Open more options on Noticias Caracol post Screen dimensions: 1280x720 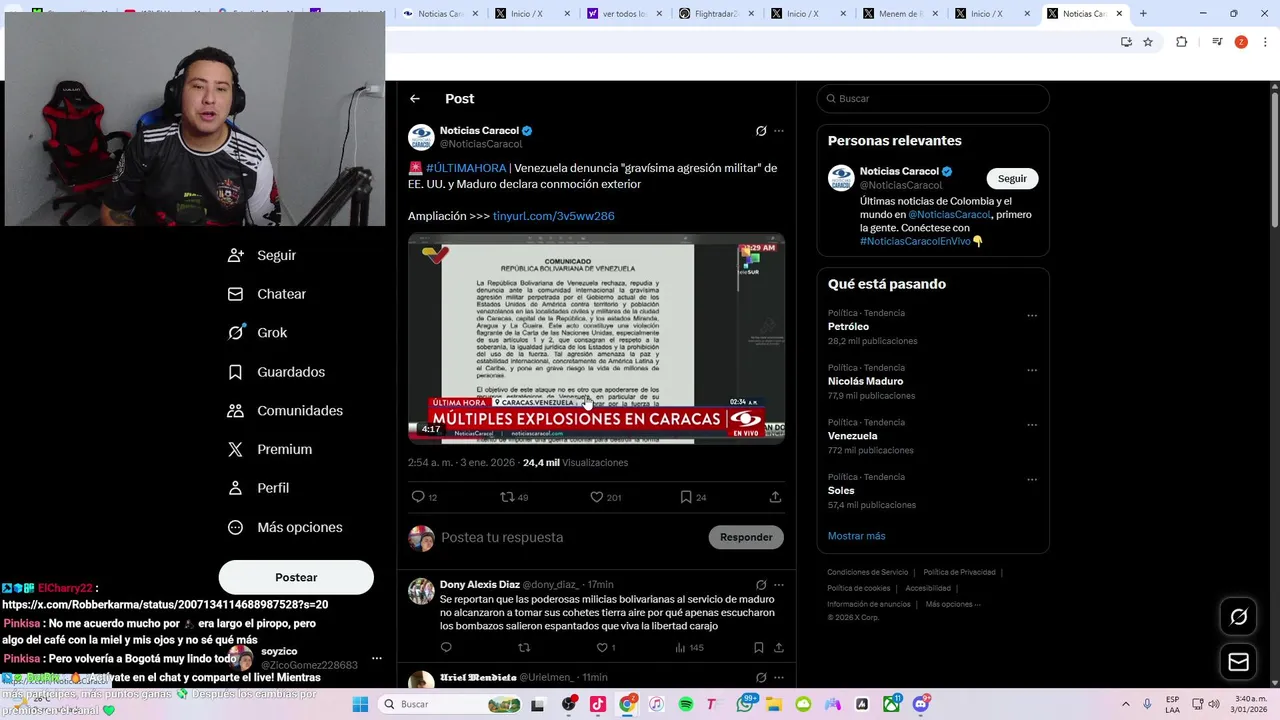click(779, 131)
